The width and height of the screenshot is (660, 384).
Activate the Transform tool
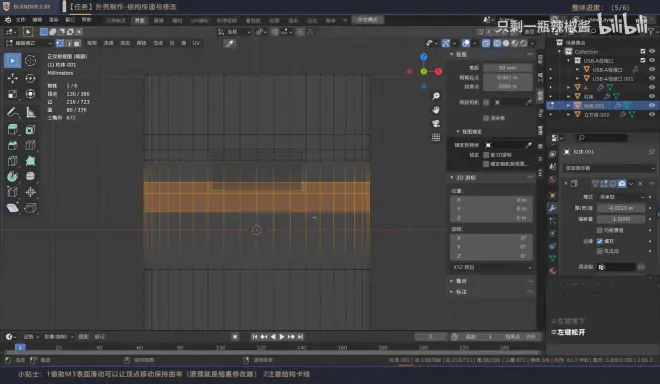[x=30, y=94]
